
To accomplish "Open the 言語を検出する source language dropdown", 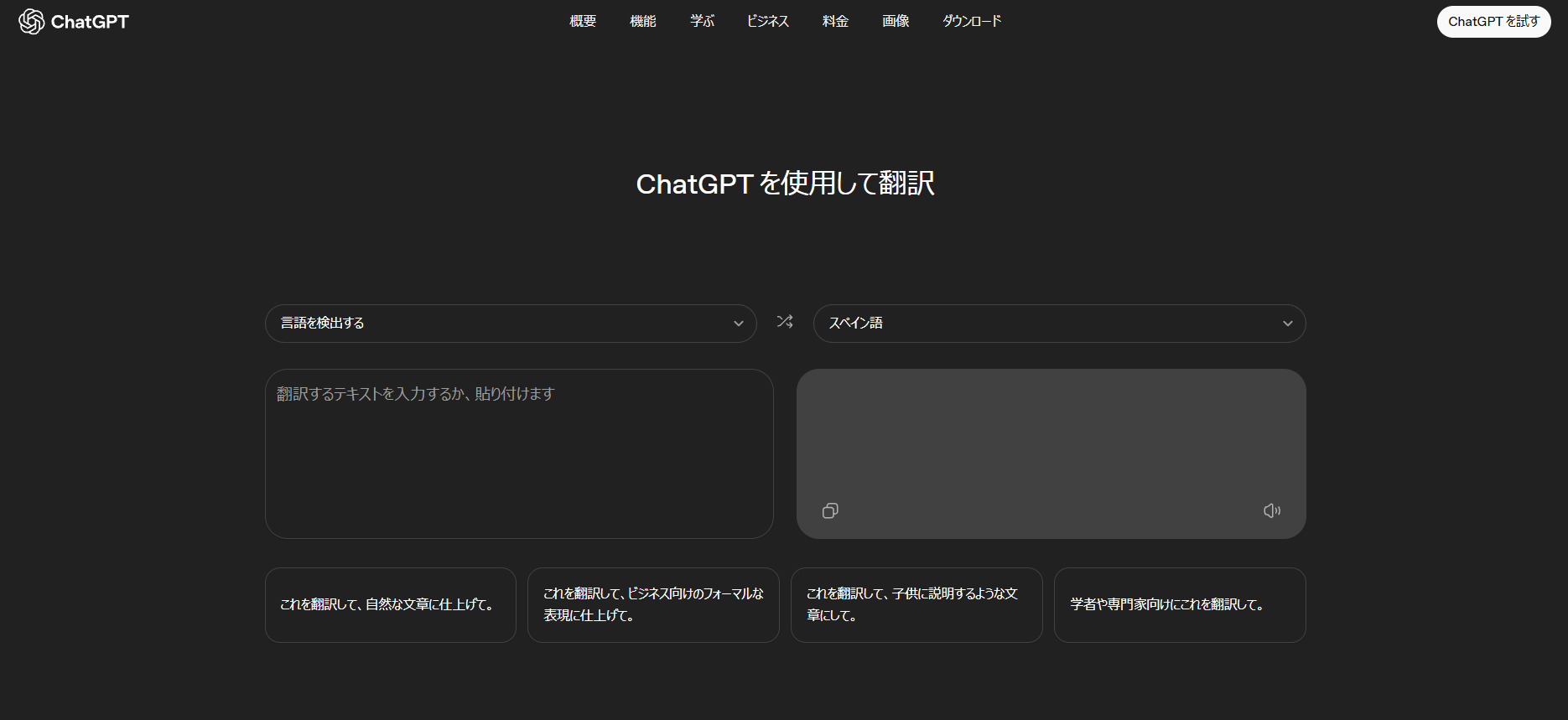I will tap(511, 324).
